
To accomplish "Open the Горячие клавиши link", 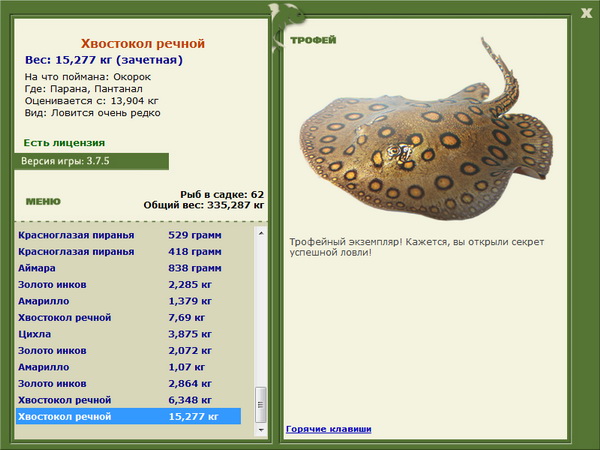I will point(328,429).
